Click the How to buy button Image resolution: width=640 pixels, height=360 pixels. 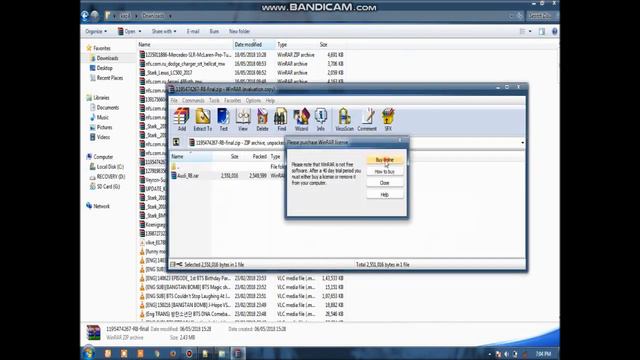tap(385, 171)
